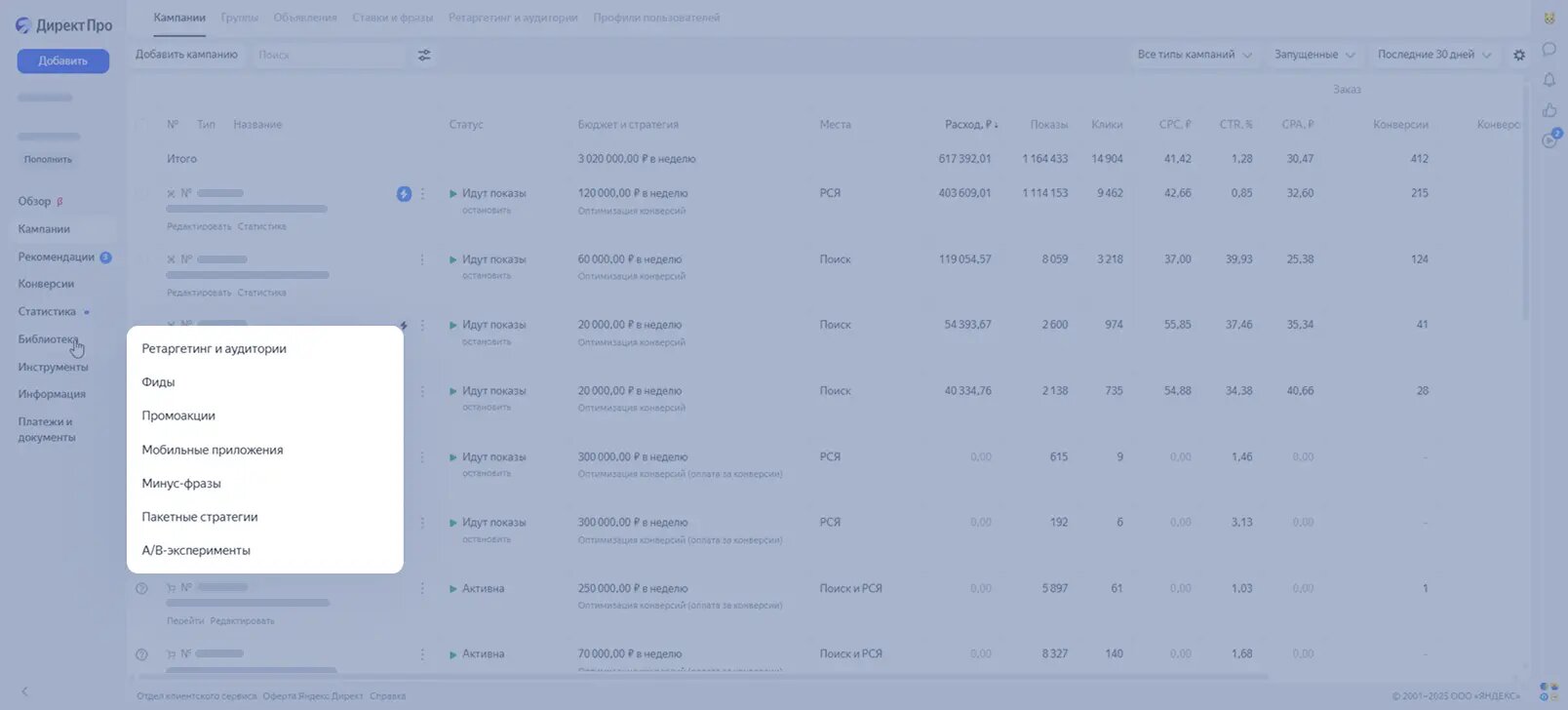Open the user avatar at top right
This screenshot has width=1568, height=710.
point(1549,19)
